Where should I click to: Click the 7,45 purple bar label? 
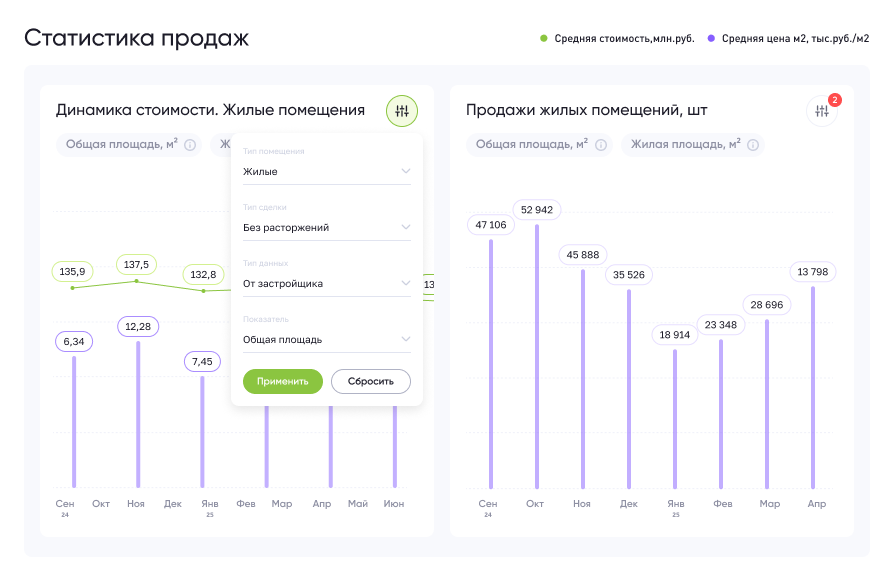click(202, 361)
